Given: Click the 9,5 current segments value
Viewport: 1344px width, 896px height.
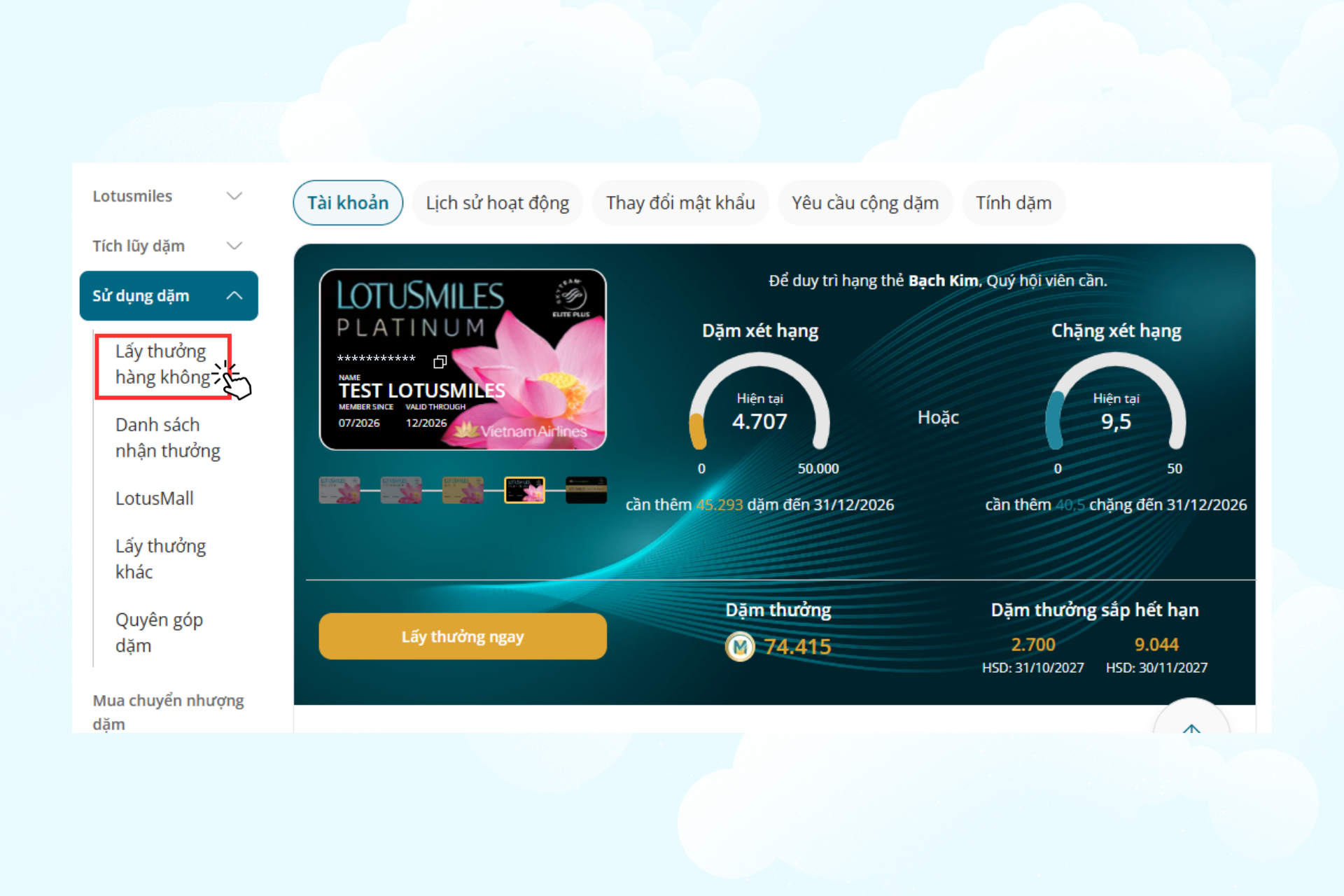Looking at the screenshot, I should [x=1116, y=421].
